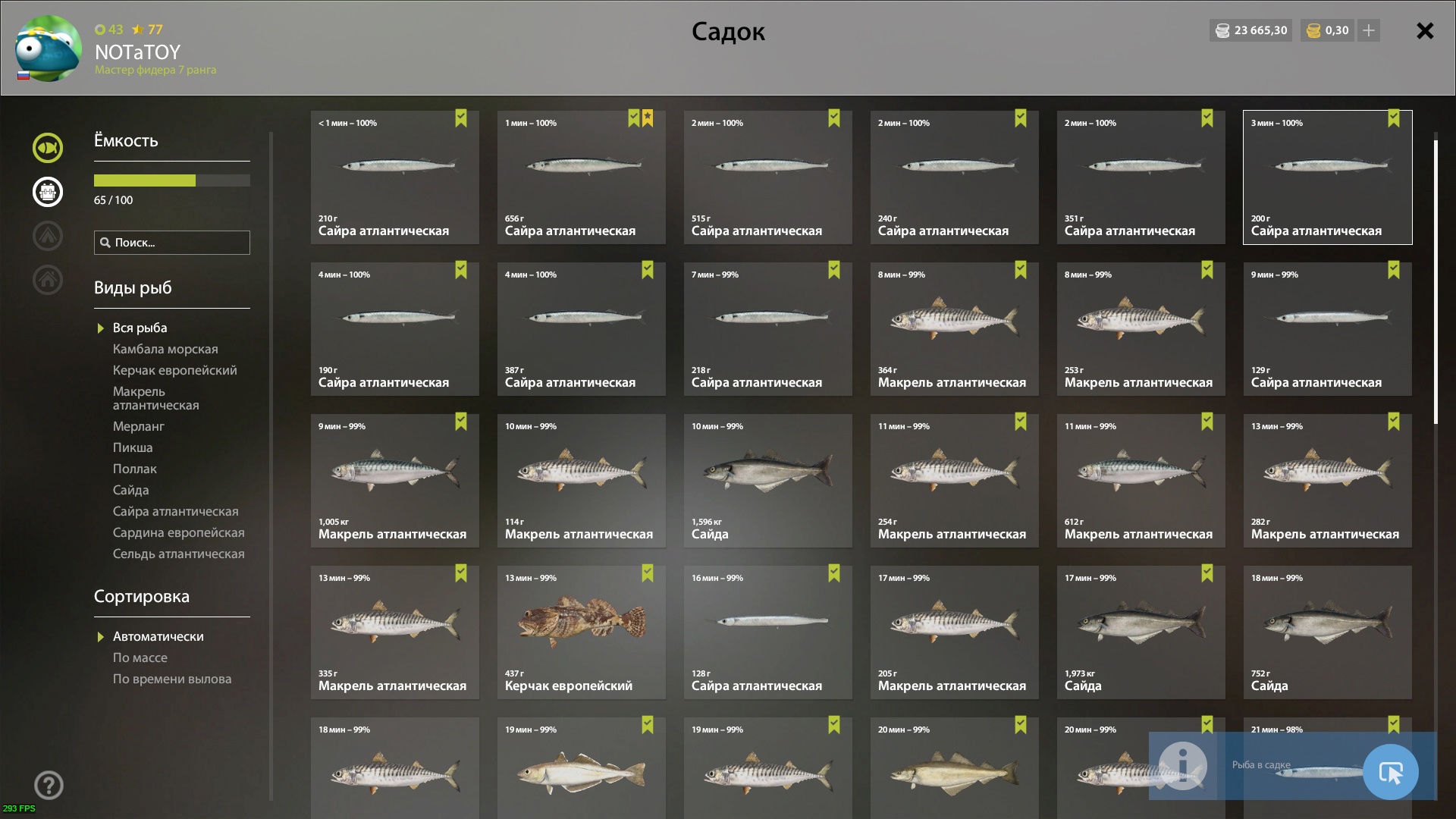Image resolution: width=1456 pixels, height=819 pixels.
Task: Open the fish keepnet icon in sidebar
Action: tap(48, 148)
